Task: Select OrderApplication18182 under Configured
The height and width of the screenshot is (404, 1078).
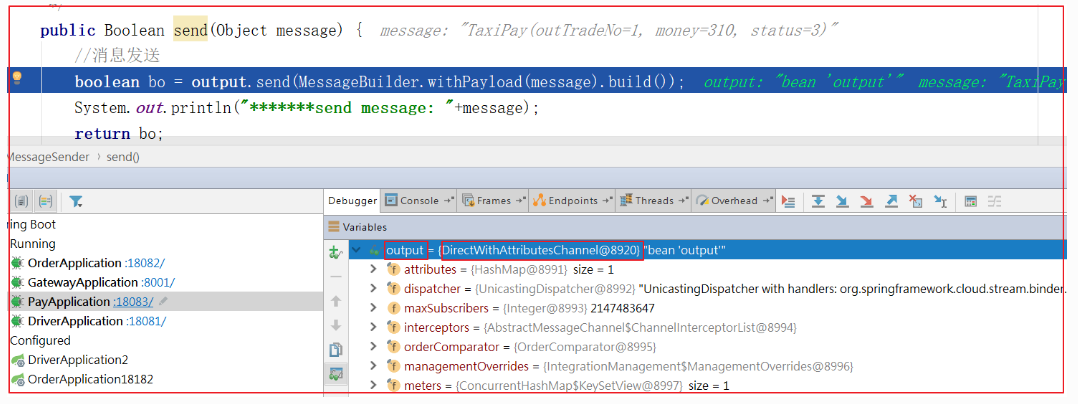Action: point(90,379)
